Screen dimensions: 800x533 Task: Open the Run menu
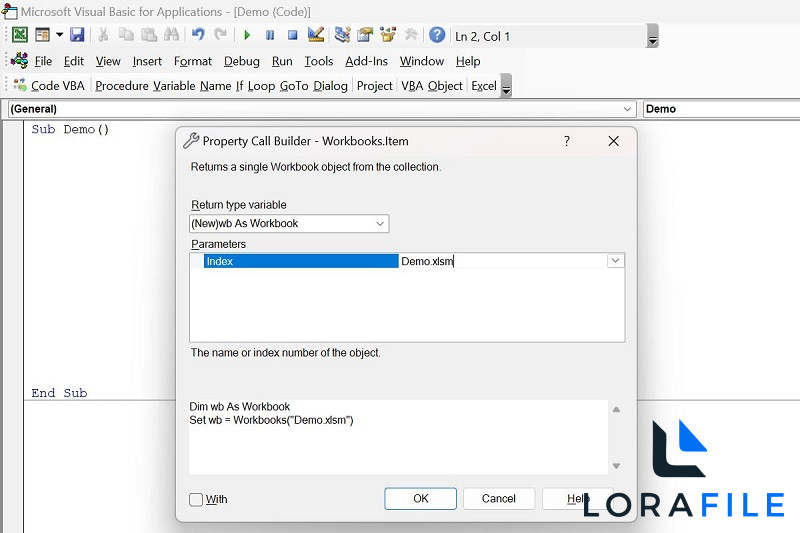click(x=282, y=61)
